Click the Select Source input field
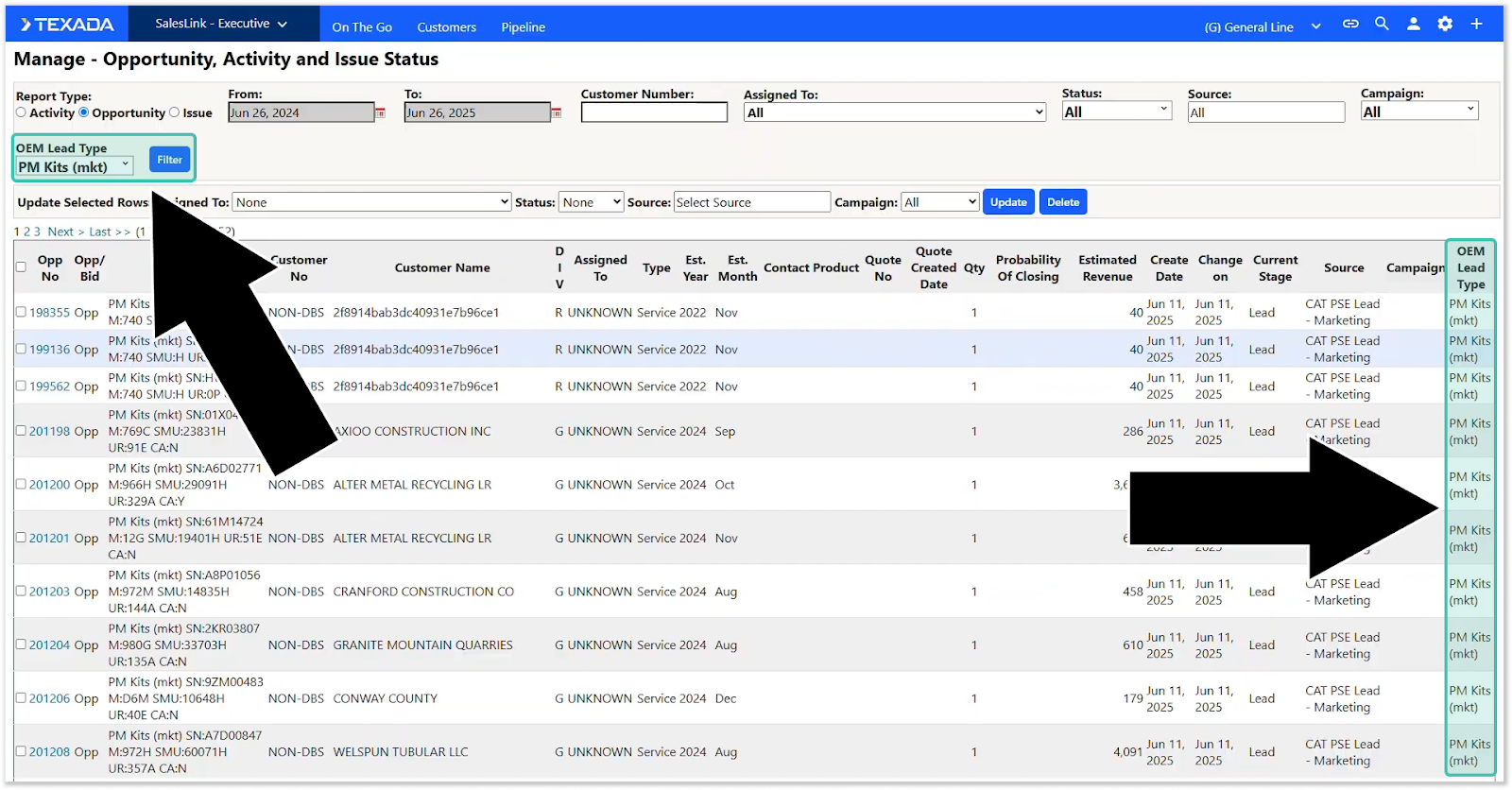1512x790 pixels. click(x=752, y=202)
